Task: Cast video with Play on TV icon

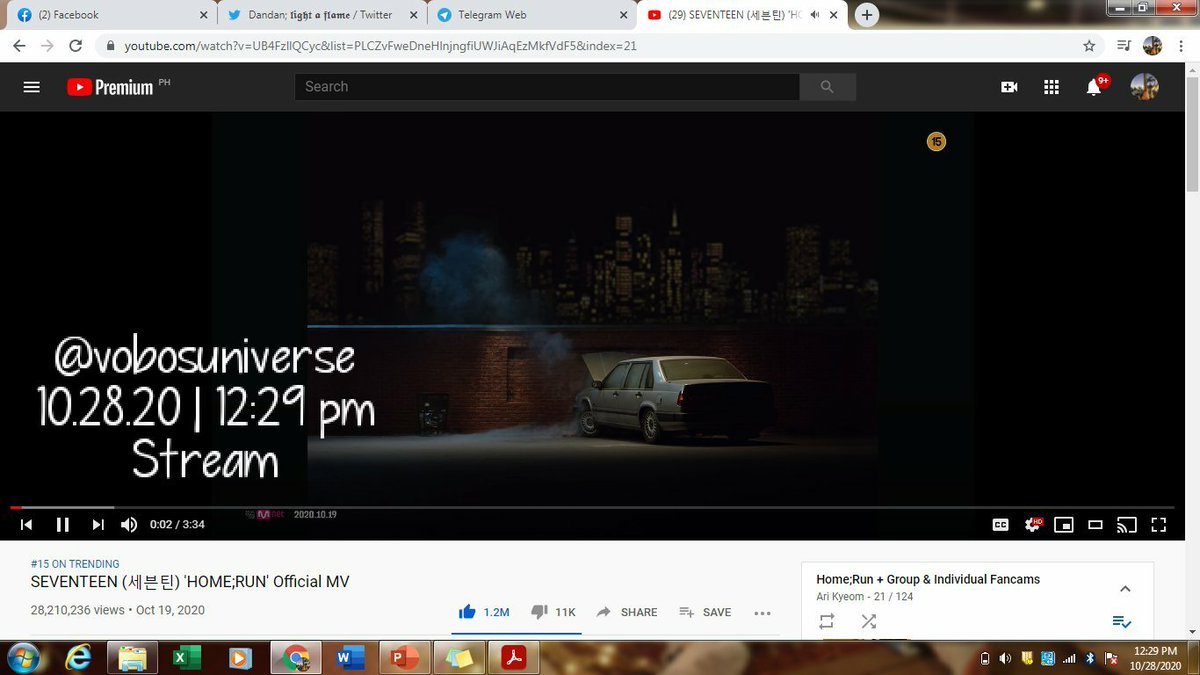Action: coord(1127,524)
